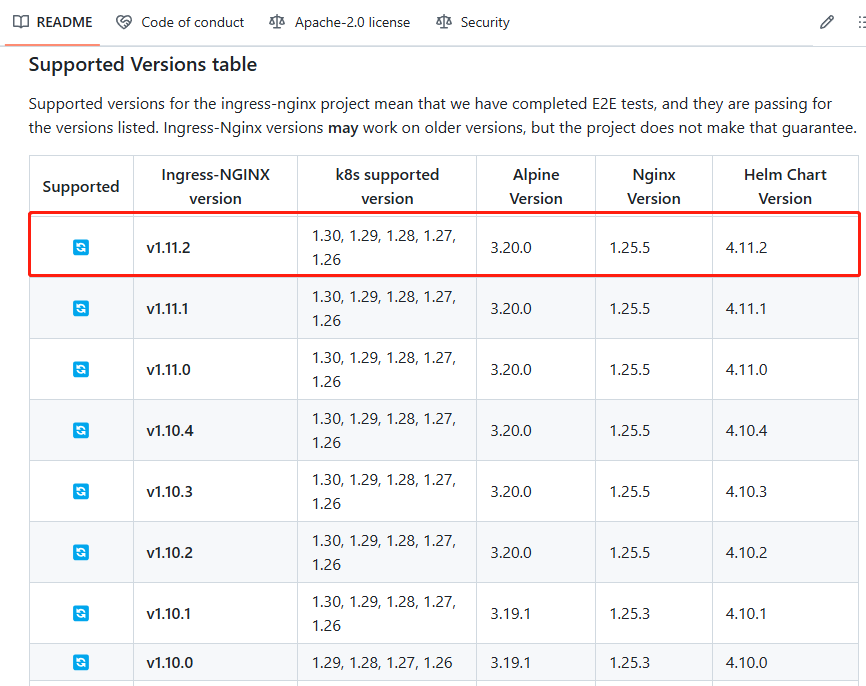Click Helm Chart value 4.11.1

(746, 308)
